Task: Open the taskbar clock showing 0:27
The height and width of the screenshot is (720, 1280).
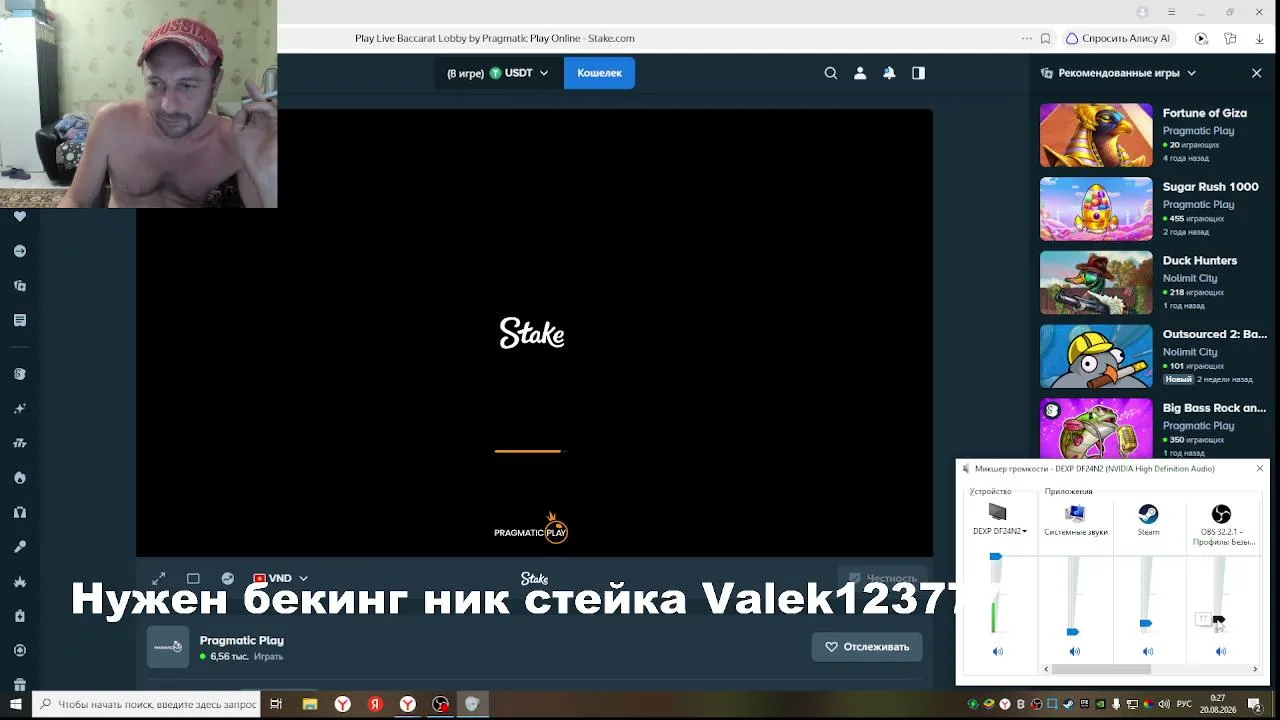Action: [x=1218, y=704]
